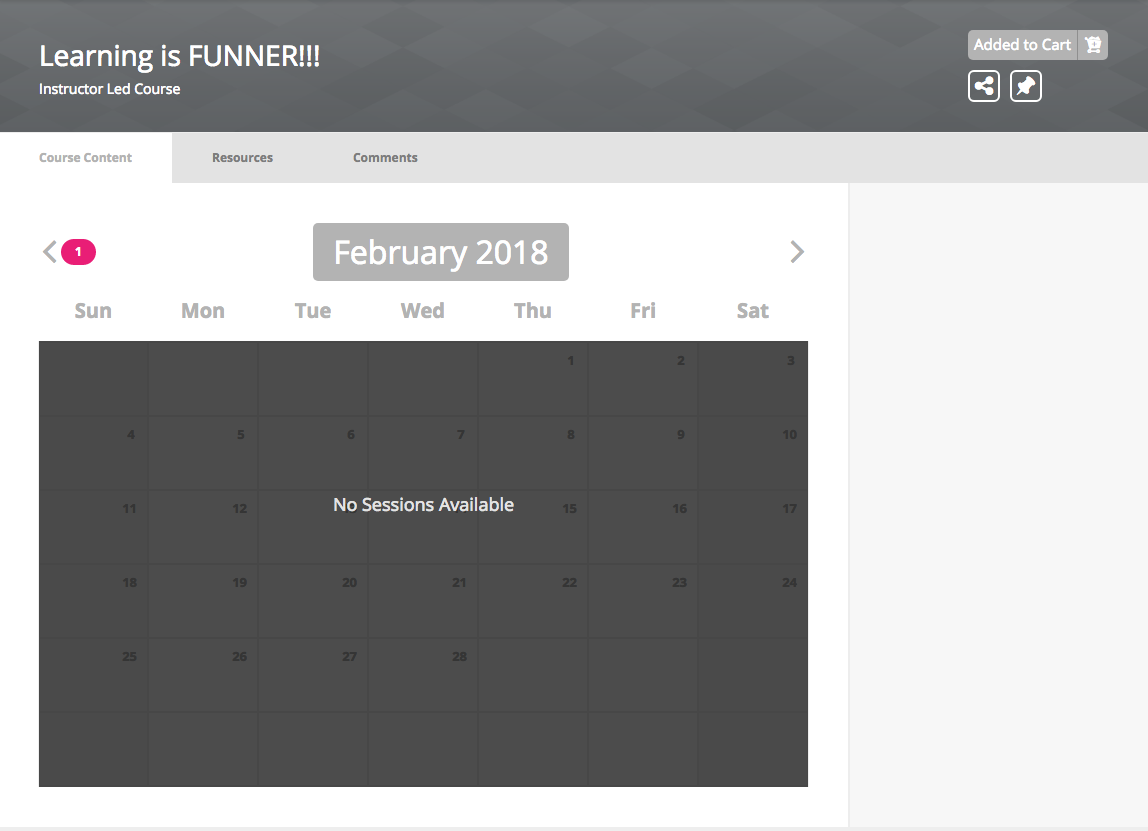This screenshot has height=831, width=1148.
Task: Click the Thu column header
Action: click(x=532, y=310)
